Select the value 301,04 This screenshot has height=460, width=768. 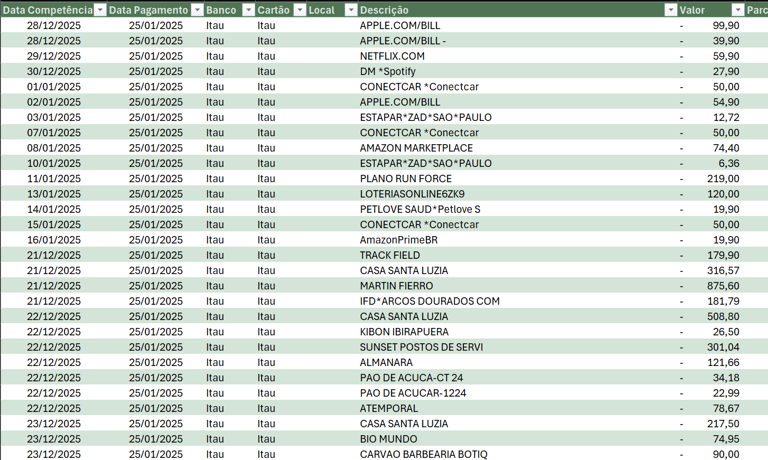[723, 347]
